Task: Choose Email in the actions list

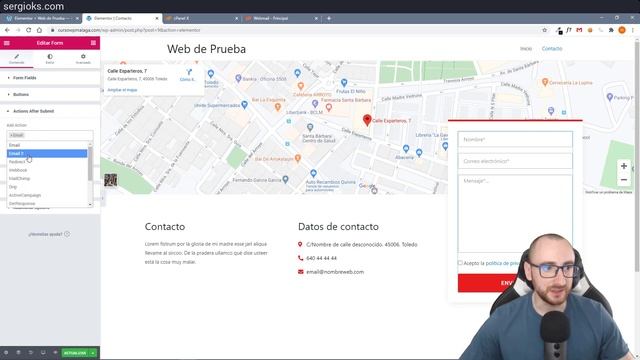Action: [x=47, y=145]
